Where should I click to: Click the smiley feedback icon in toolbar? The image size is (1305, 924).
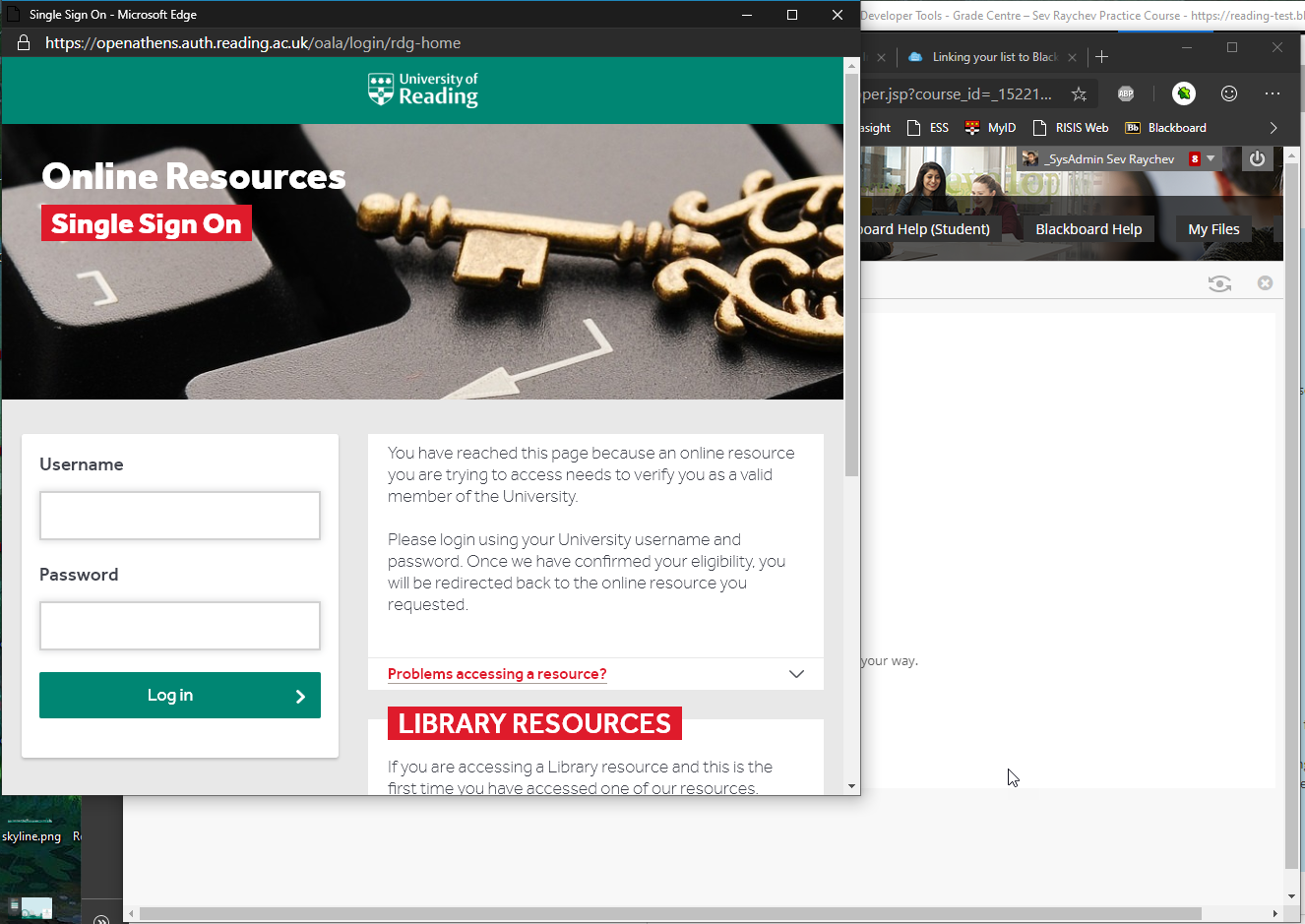tap(1229, 93)
